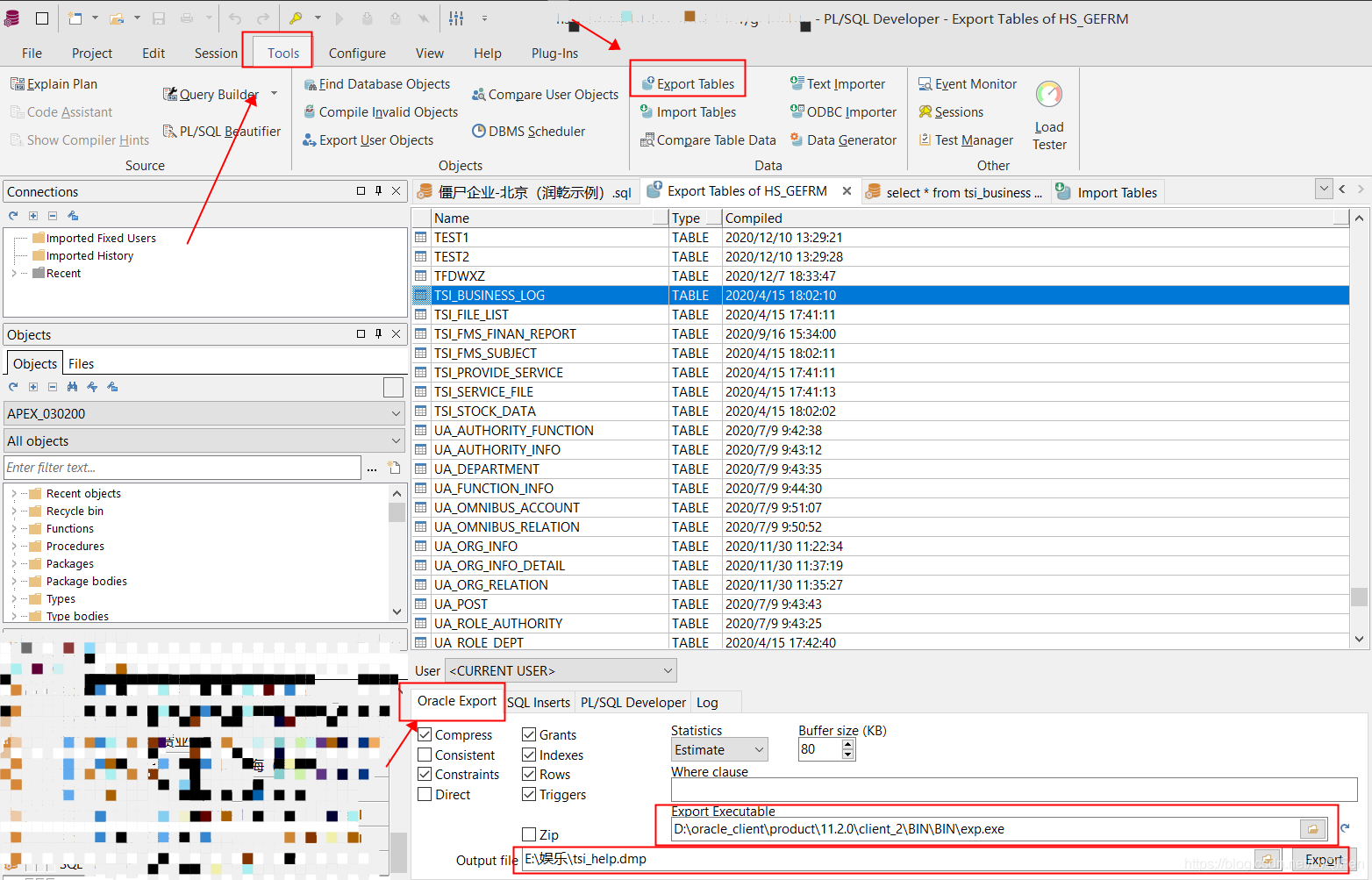Image resolution: width=1372 pixels, height=880 pixels.
Task: Click Enter filter text field
Action: point(182,468)
